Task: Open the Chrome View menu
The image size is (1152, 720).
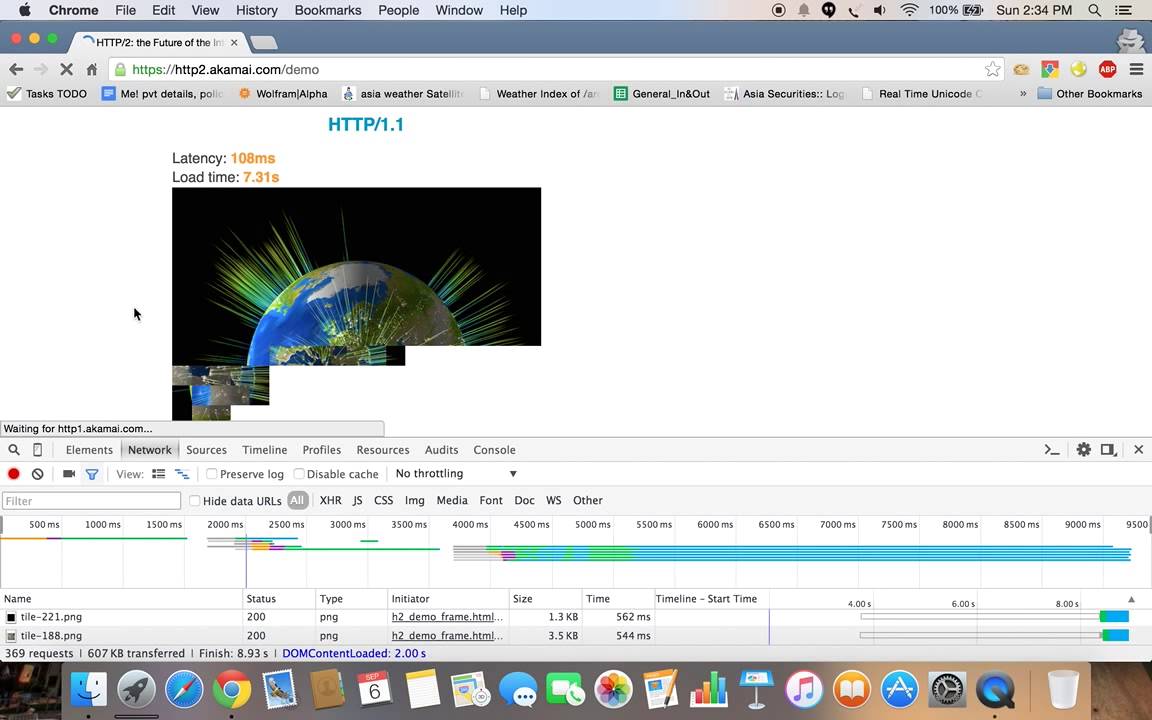Action: [205, 10]
